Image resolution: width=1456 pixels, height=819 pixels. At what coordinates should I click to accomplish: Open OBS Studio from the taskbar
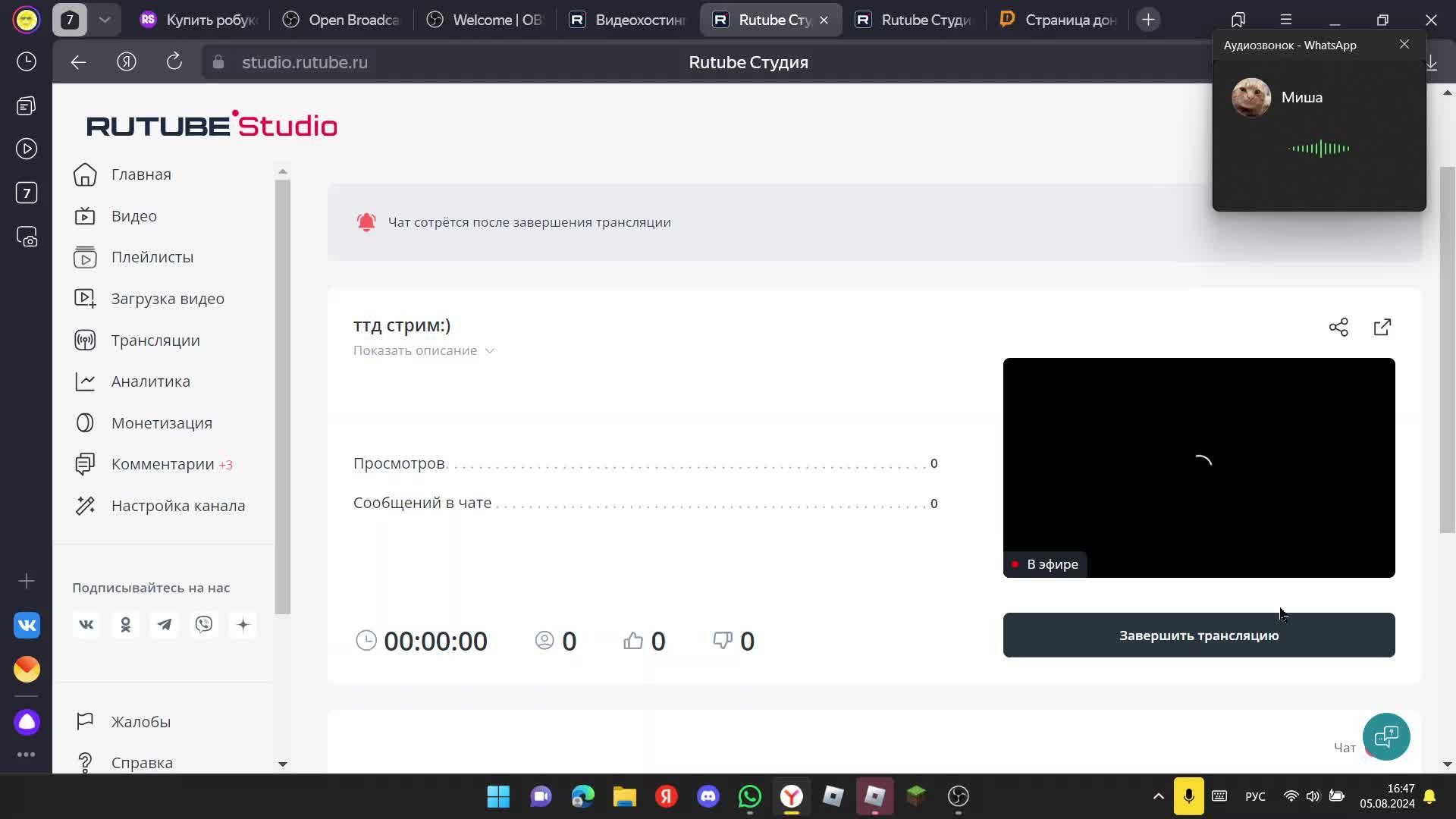tap(958, 796)
